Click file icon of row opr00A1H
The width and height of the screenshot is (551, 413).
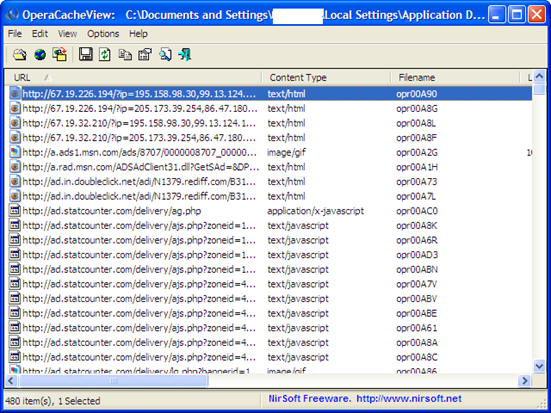click(x=14, y=167)
